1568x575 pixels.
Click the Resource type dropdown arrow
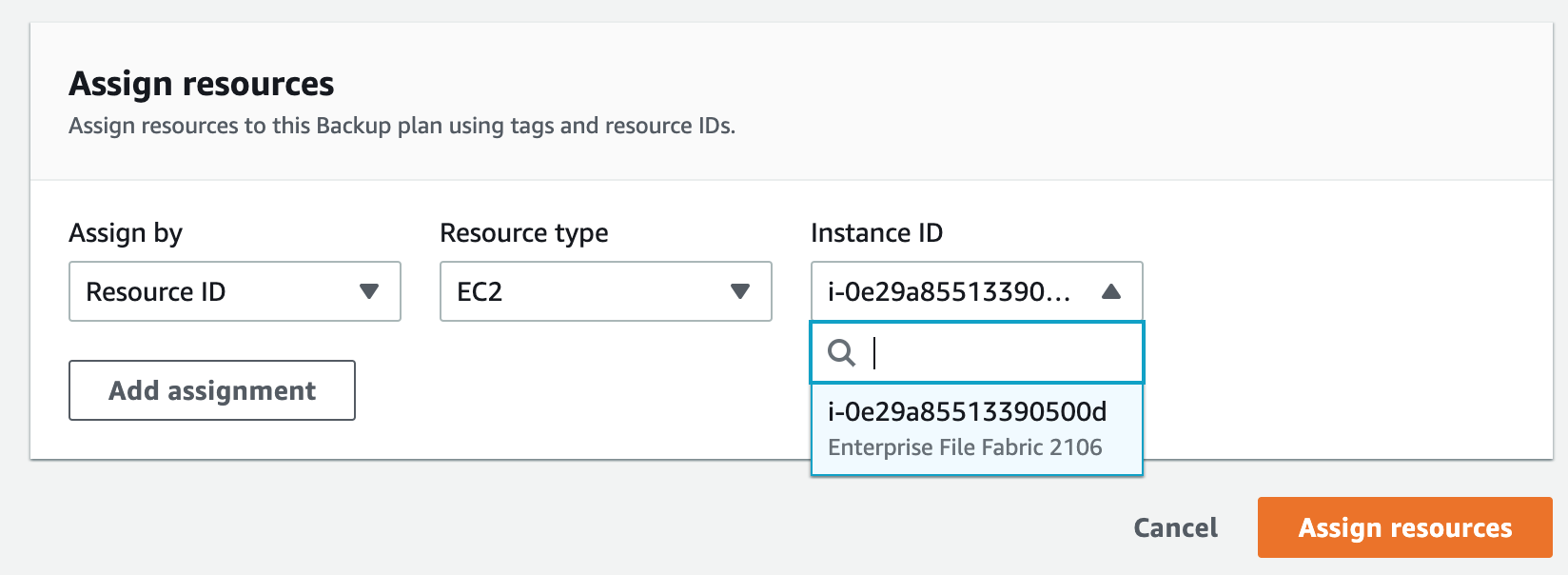click(x=740, y=291)
